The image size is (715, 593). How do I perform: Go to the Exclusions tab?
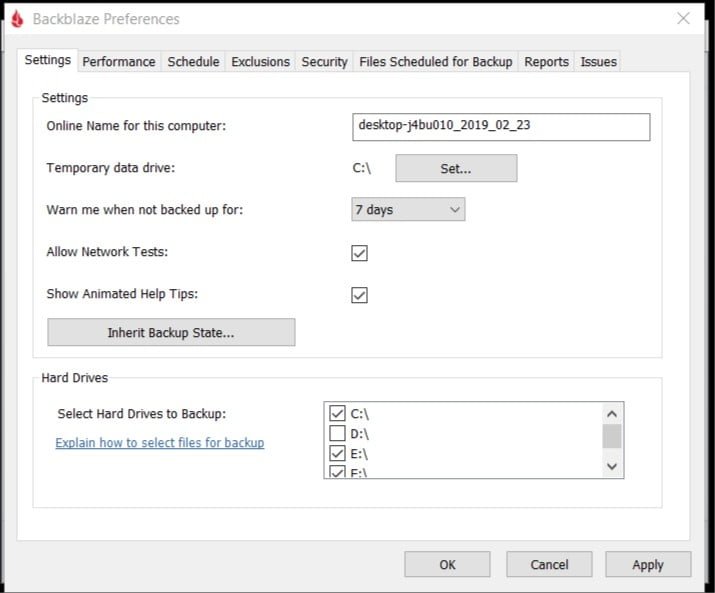click(x=260, y=62)
